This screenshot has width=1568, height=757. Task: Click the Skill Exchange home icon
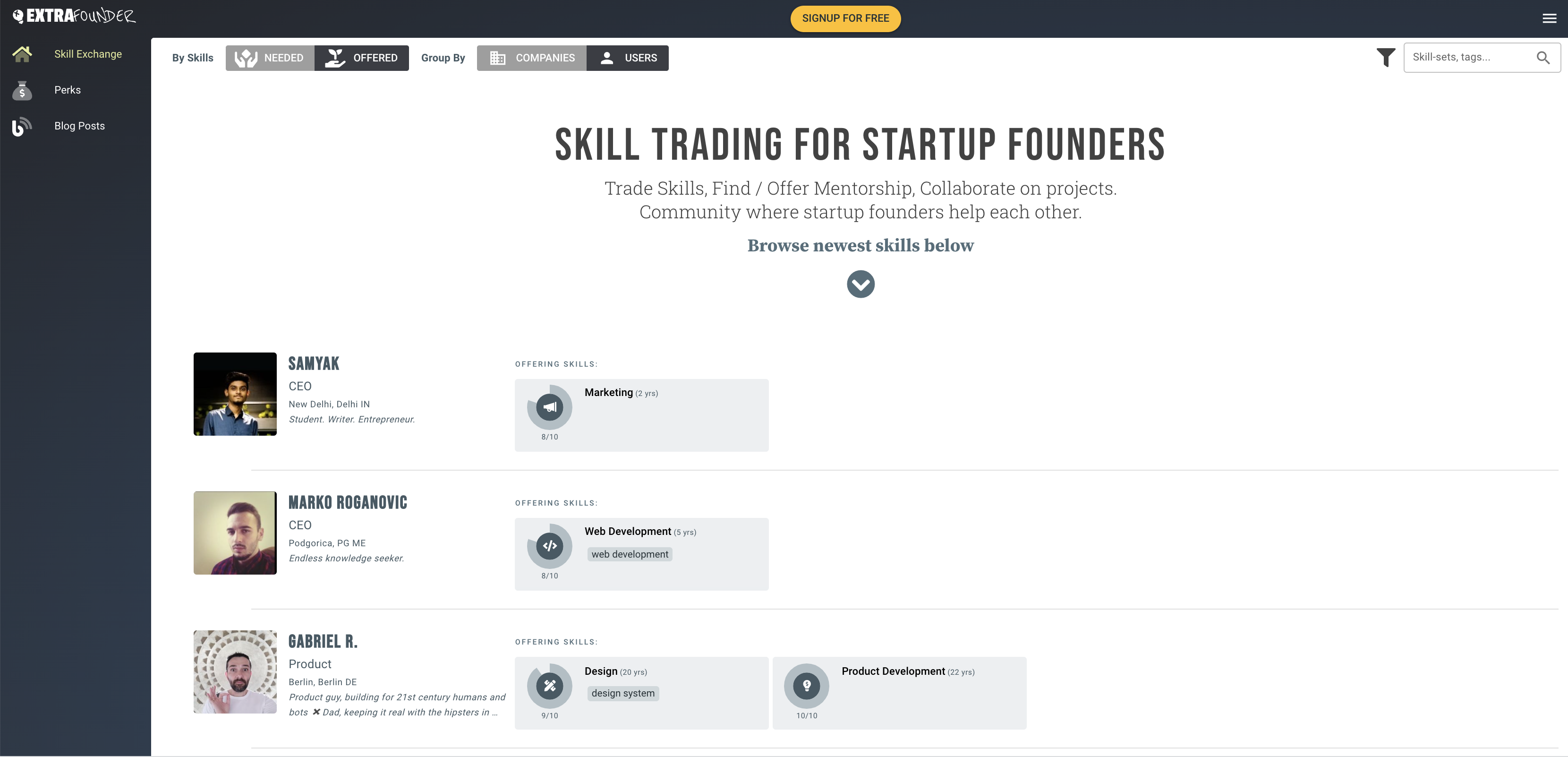click(x=22, y=54)
